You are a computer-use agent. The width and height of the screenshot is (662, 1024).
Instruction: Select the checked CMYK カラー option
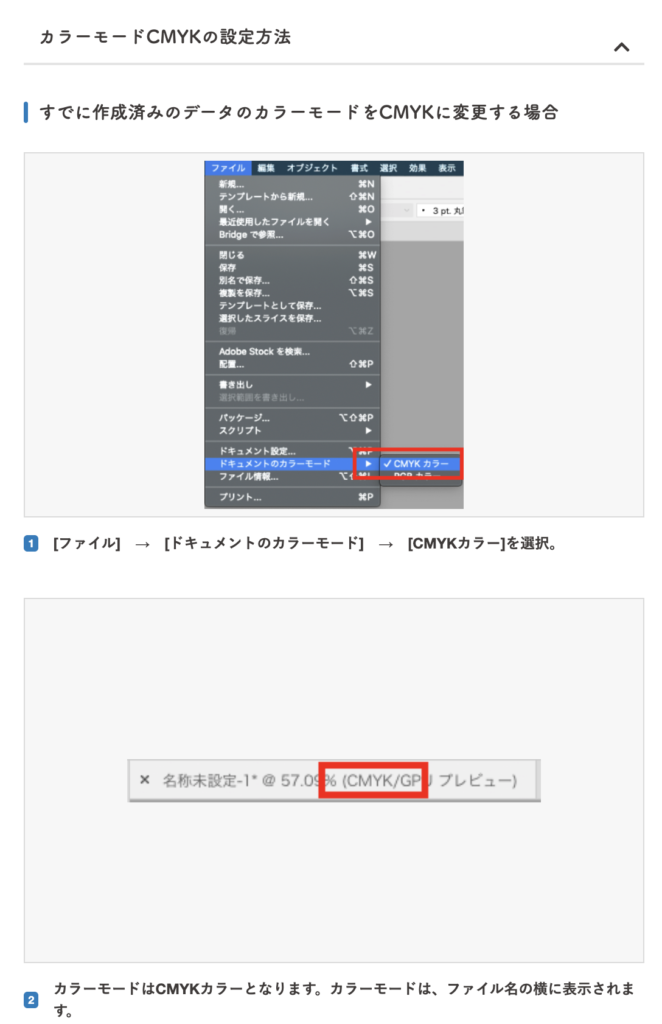pyautogui.click(x=420, y=464)
